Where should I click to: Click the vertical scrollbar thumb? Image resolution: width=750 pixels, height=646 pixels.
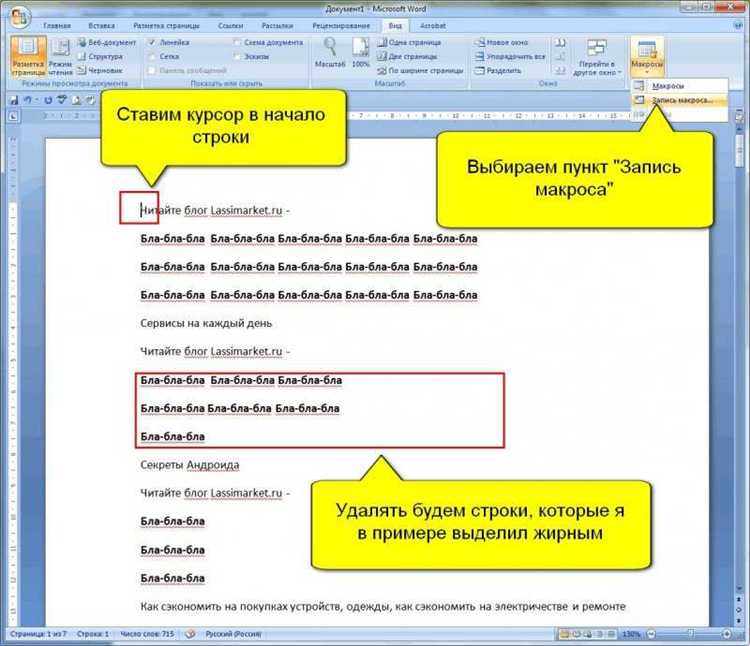pyautogui.click(x=739, y=149)
